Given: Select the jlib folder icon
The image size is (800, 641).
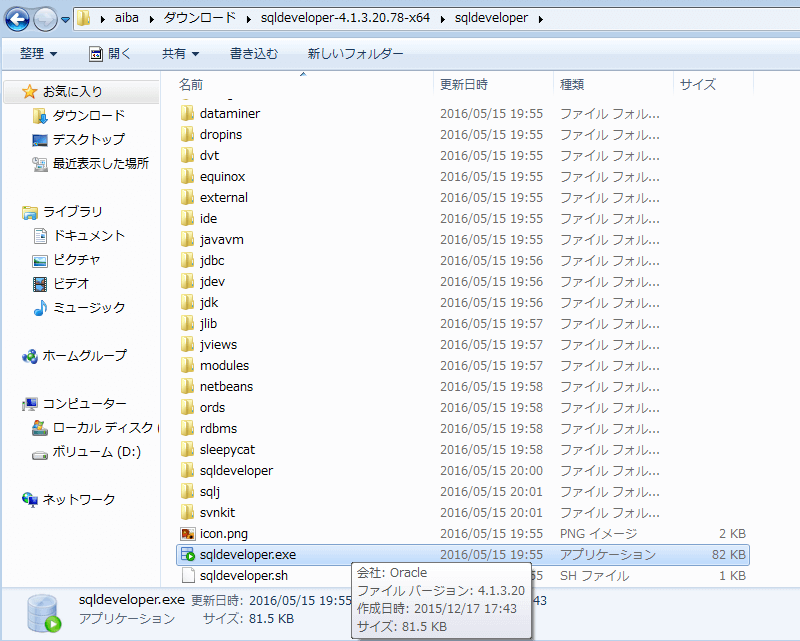Looking at the screenshot, I should pos(188,323).
